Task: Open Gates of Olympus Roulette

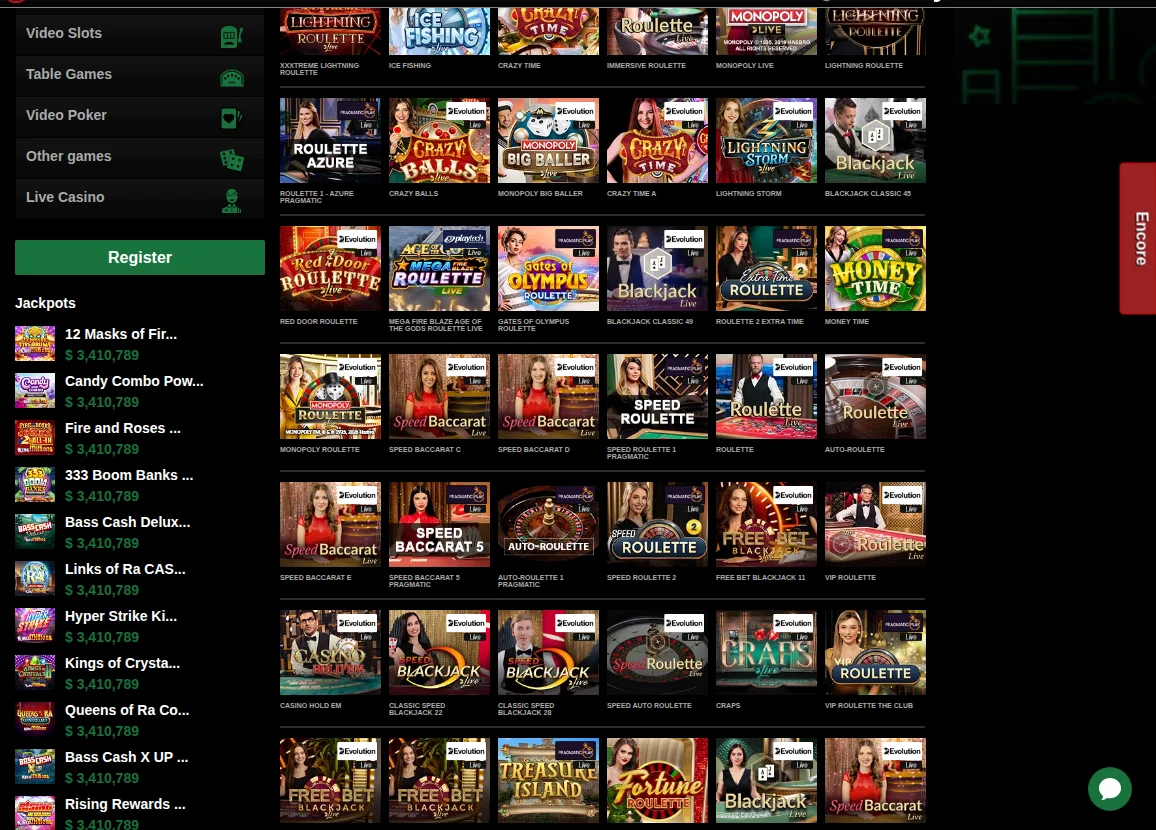Action: tap(549, 268)
